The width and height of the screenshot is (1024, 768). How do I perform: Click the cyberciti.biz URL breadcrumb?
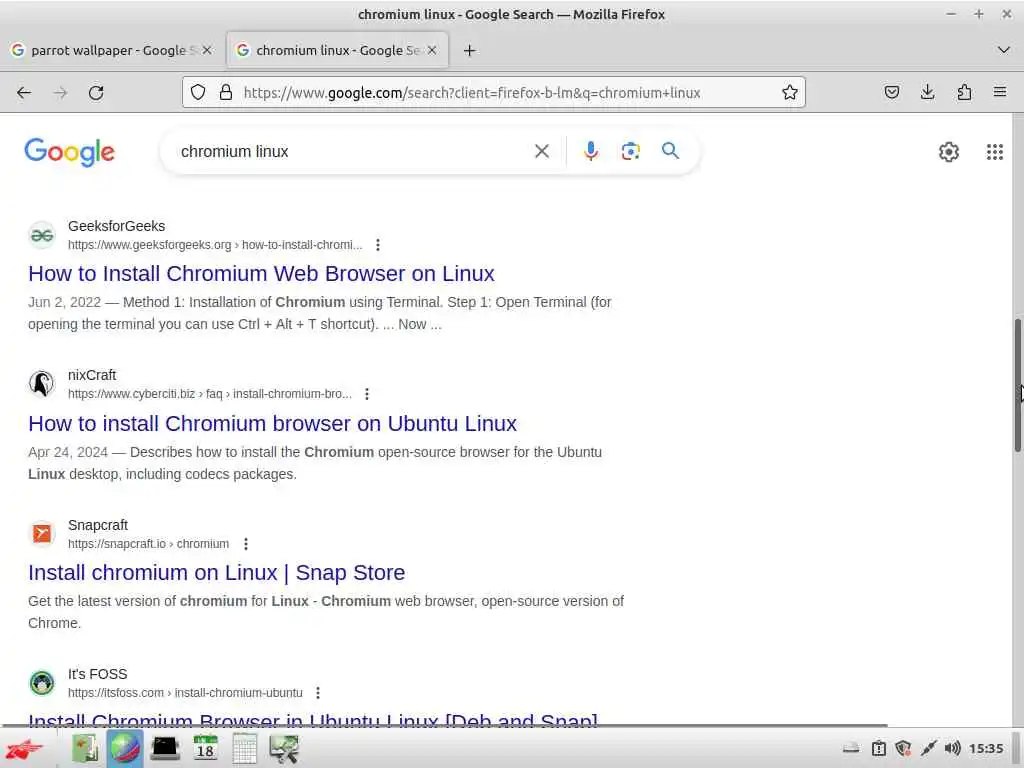(x=210, y=394)
